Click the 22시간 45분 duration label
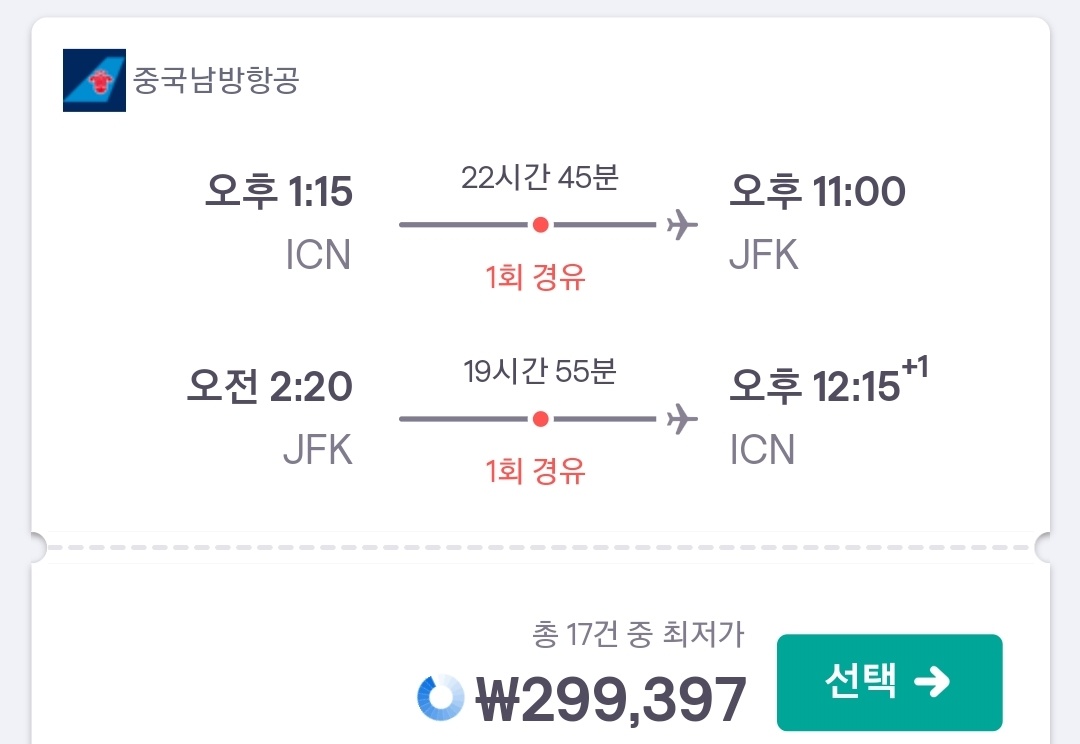 point(540,178)
